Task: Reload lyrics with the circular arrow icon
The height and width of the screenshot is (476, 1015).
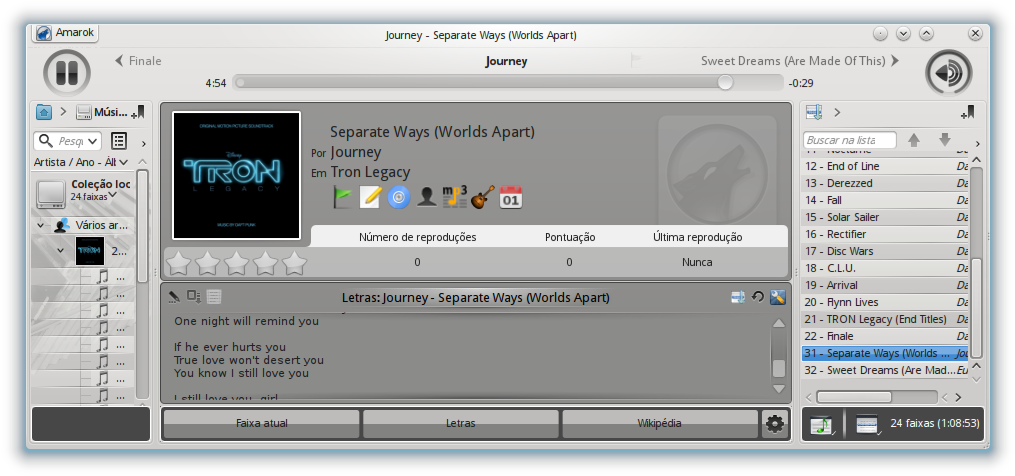Action: point(758,297)
